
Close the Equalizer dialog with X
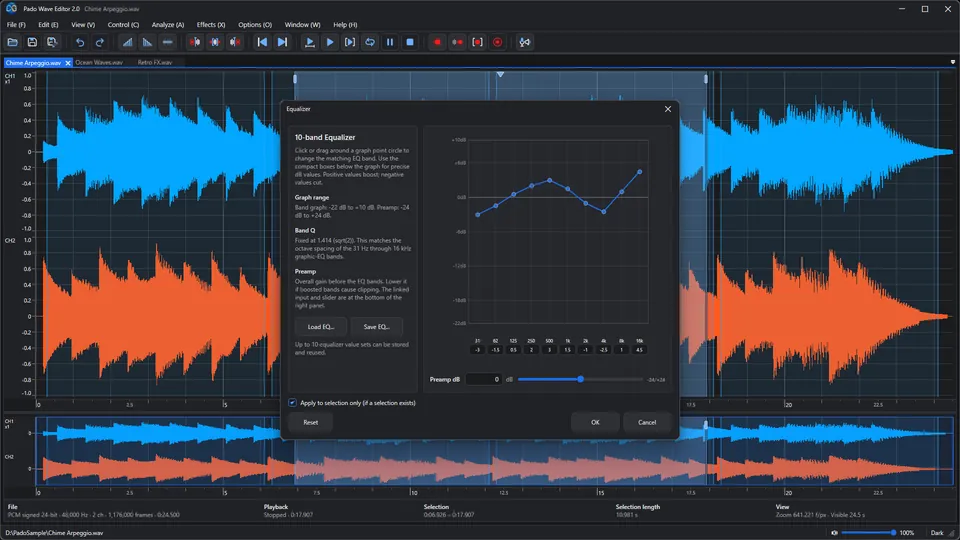668,109
